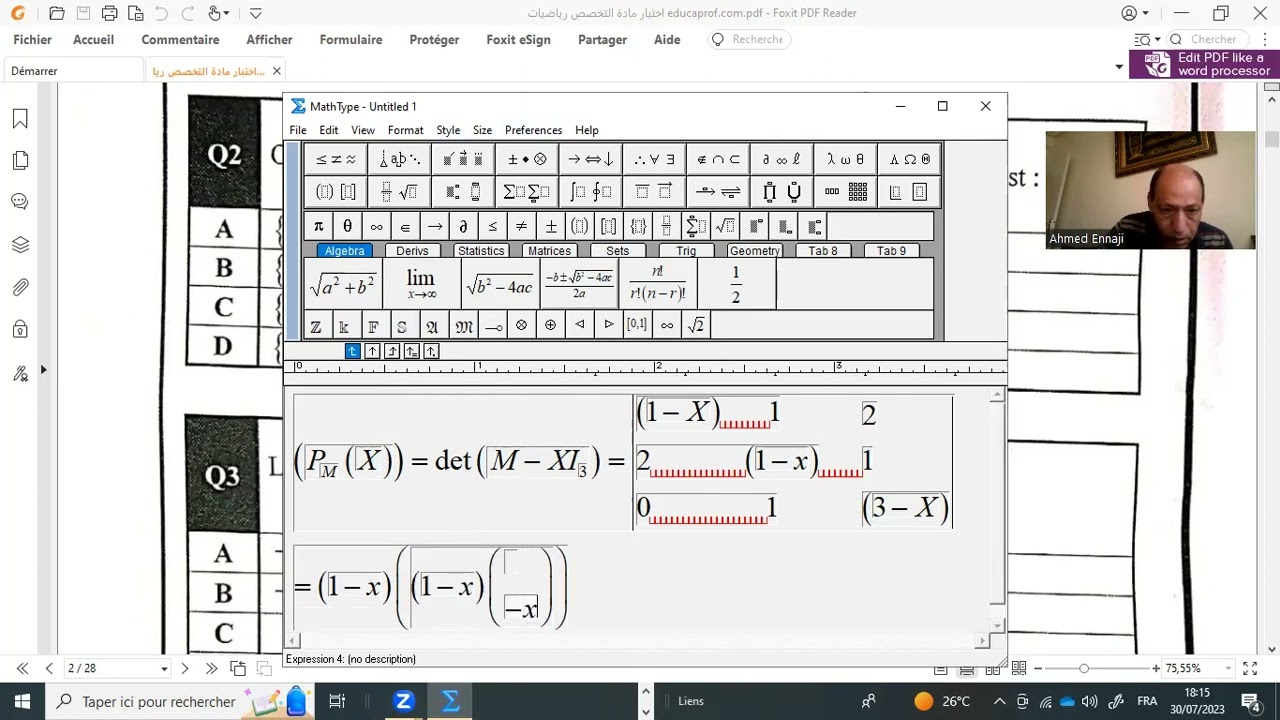Viewport: 1280px width, 720px height.
Task: Insert pi symbol from small bar
Action: [x=318, y=226]
